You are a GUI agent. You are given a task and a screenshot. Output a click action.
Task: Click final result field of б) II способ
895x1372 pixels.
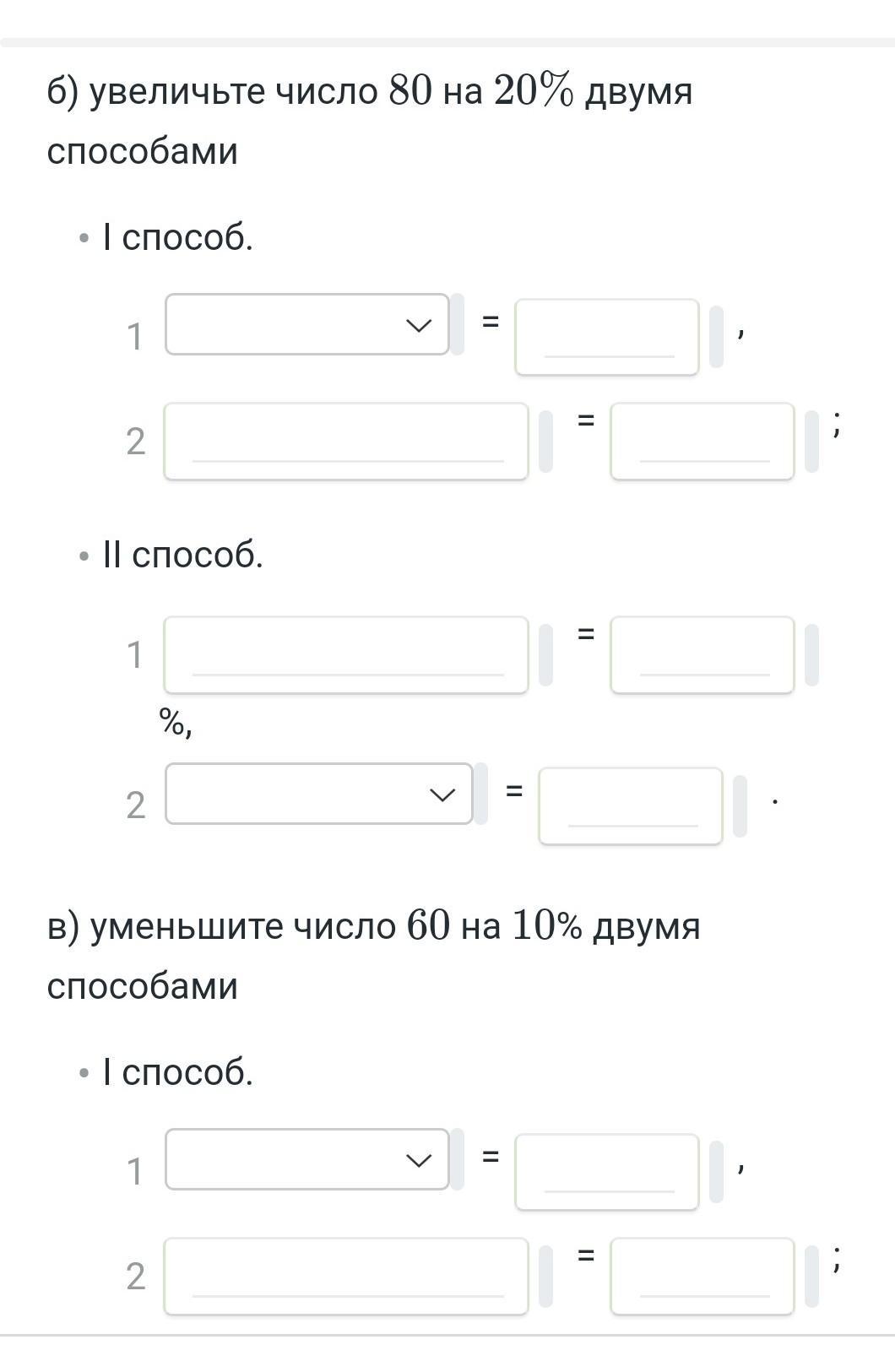pyautogui.click(x=631, y=805)
